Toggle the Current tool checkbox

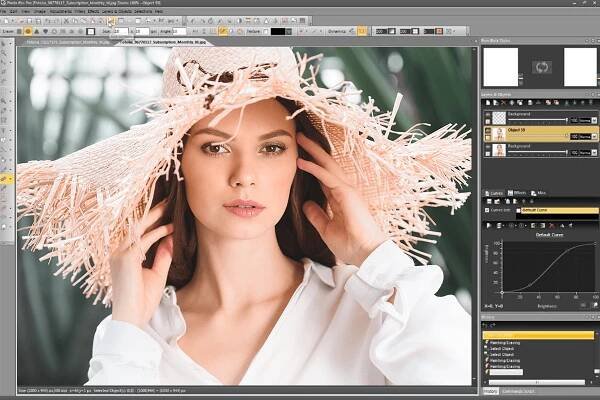pos(487,210)
